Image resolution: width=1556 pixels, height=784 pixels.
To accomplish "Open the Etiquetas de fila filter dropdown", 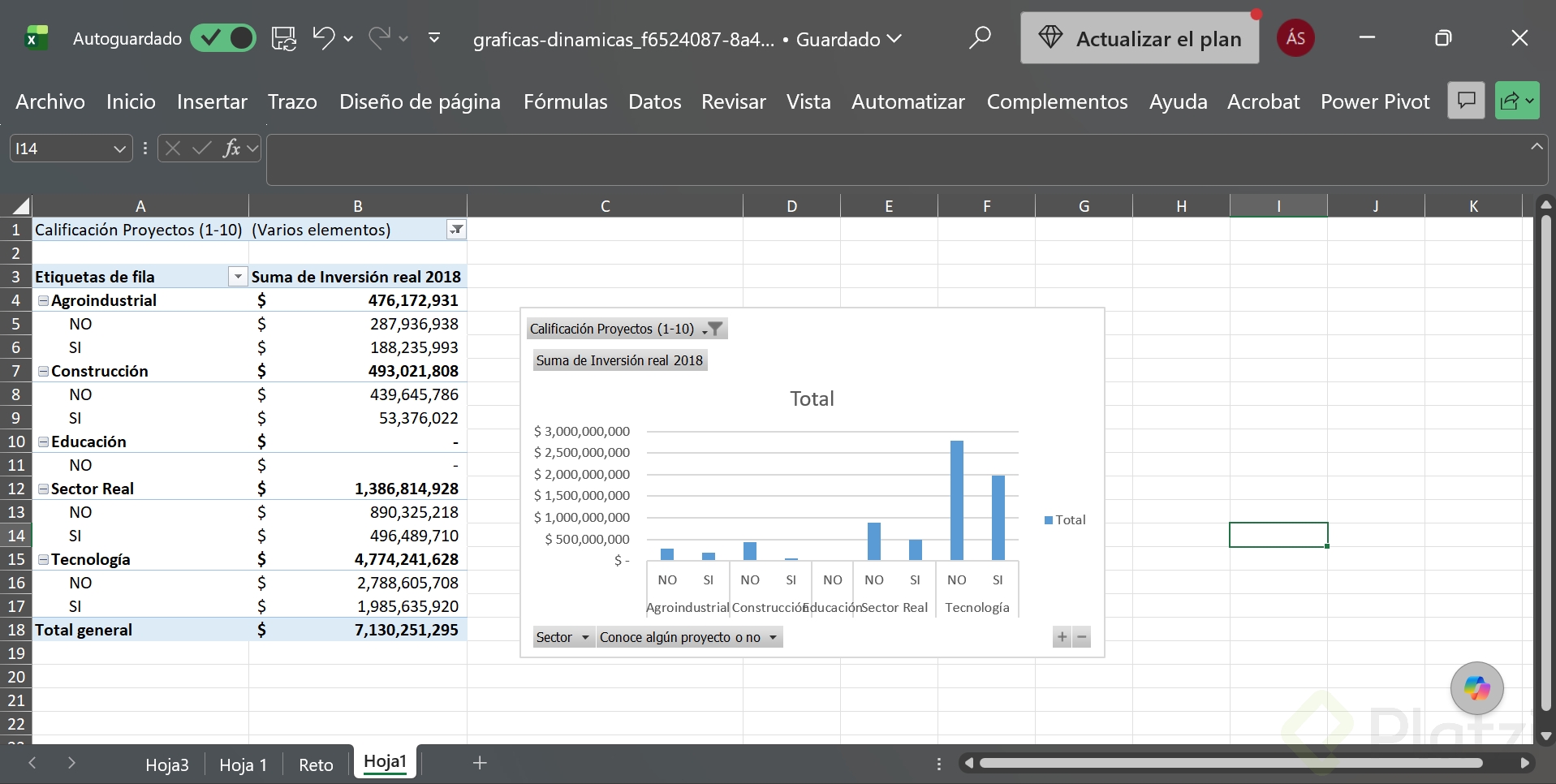I will (238, 277).
